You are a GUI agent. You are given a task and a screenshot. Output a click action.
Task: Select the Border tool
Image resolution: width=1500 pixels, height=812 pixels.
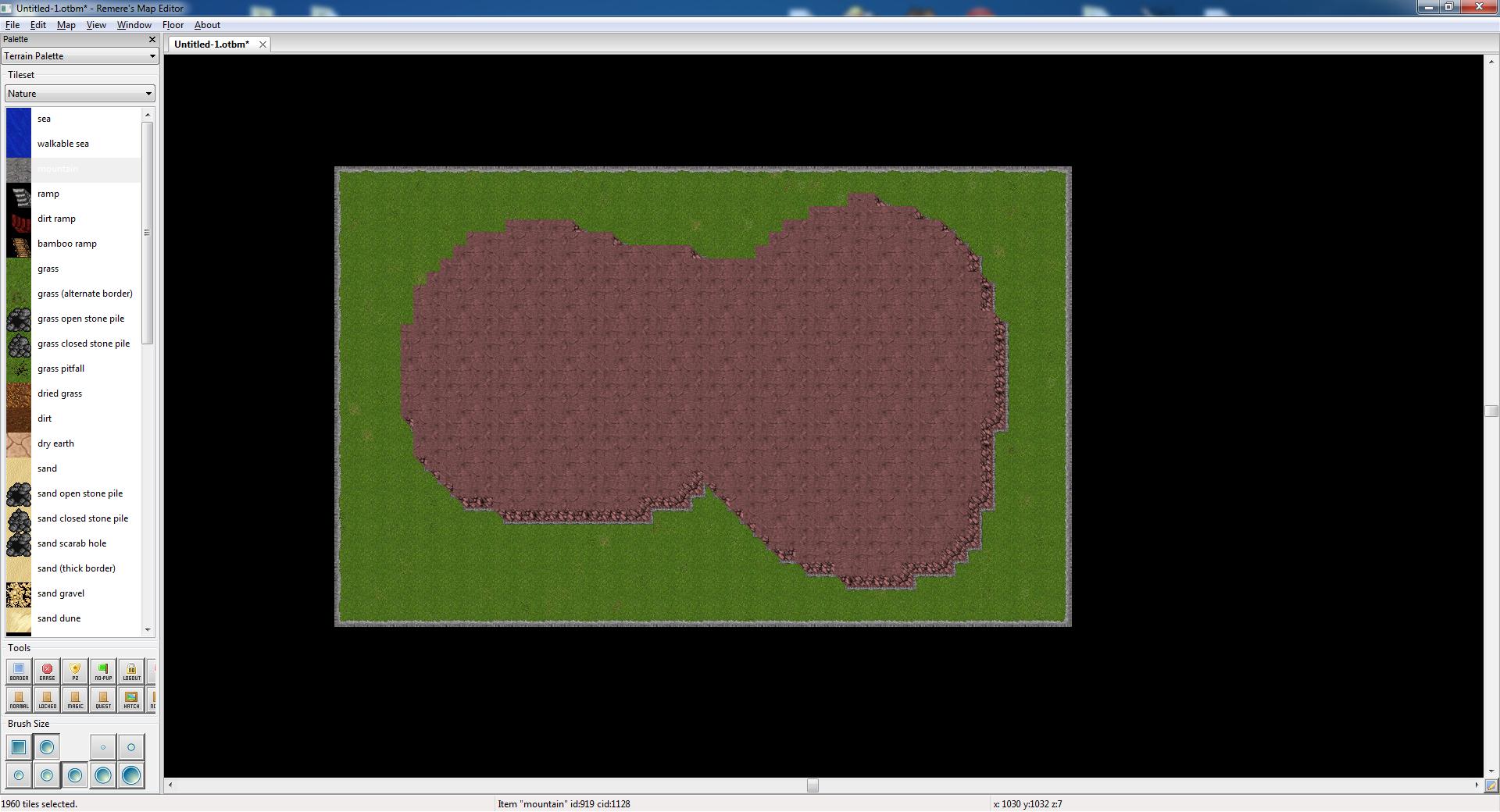click(x=19, y=671)
